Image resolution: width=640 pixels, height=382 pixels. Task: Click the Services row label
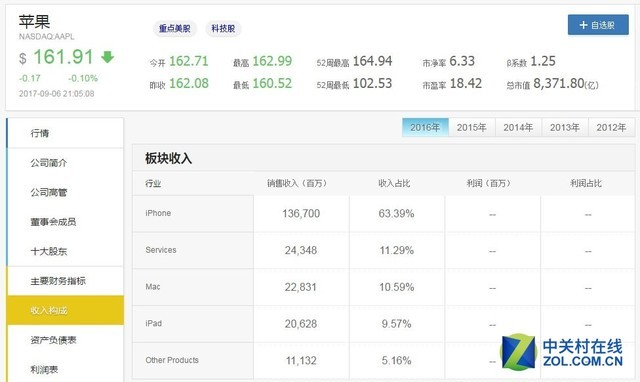[161, 250]
